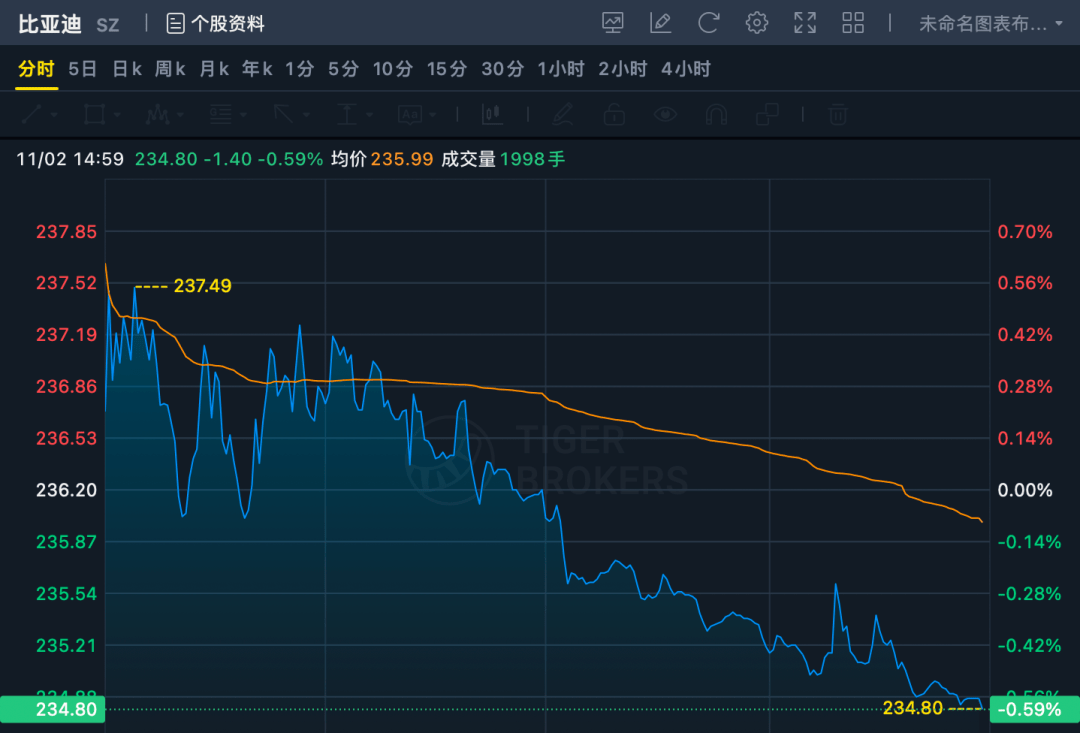
Task: Open the chart display monitor icon
Action: pos(612,23)
